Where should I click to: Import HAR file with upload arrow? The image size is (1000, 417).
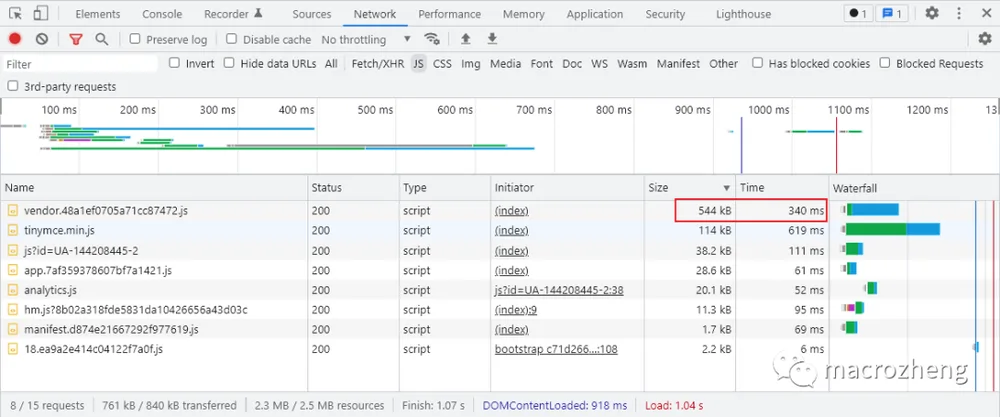466,39
